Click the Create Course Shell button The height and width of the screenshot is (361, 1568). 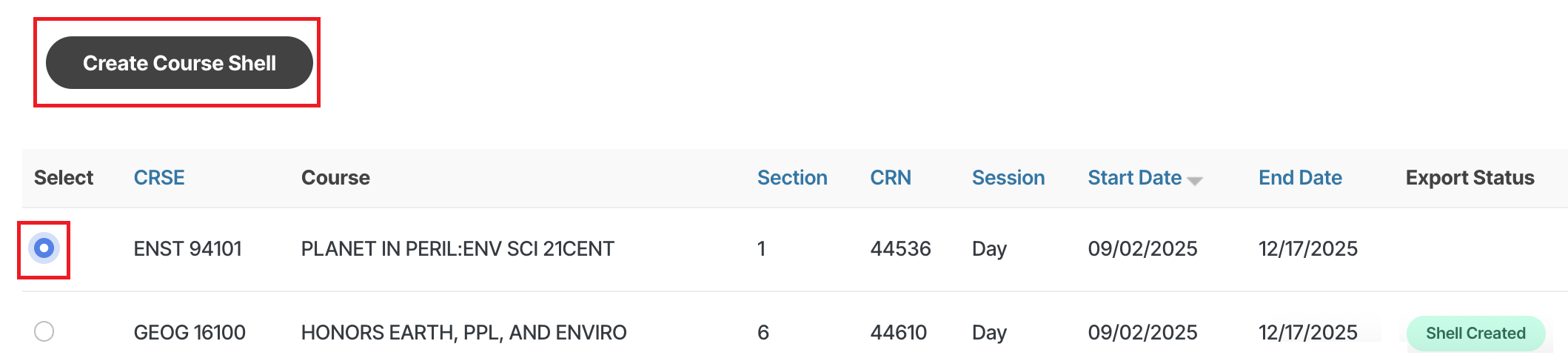pyautogui.click(x=179, y=63)
